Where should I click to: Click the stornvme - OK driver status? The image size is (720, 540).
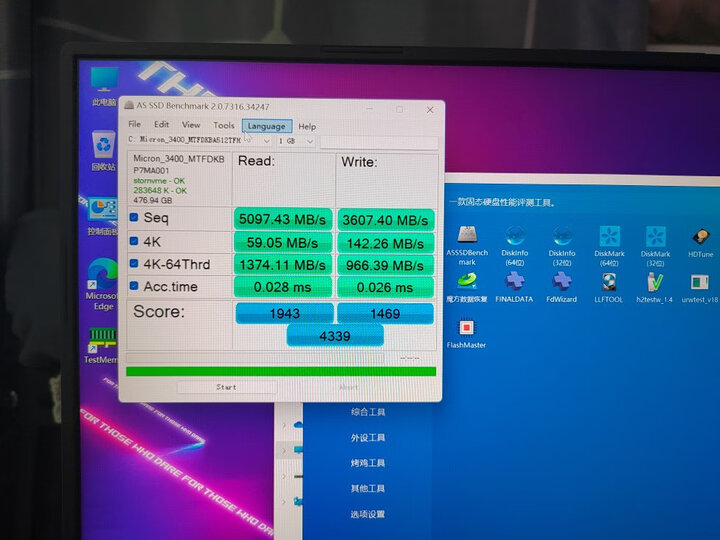159,181
